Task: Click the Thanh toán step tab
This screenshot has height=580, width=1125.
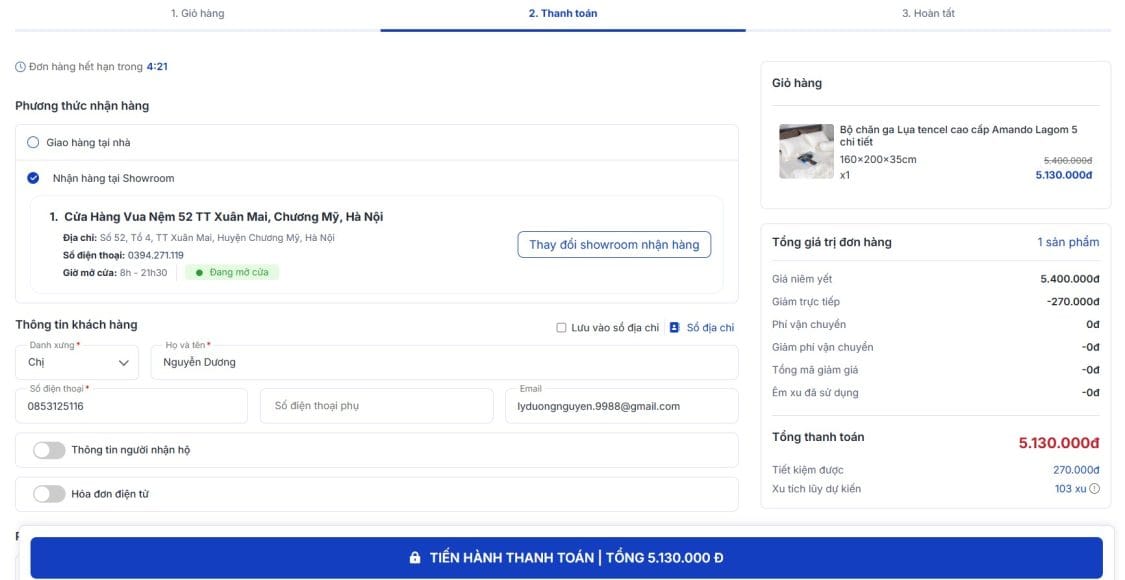Action: pyautogui.click(x=562, y=14)
